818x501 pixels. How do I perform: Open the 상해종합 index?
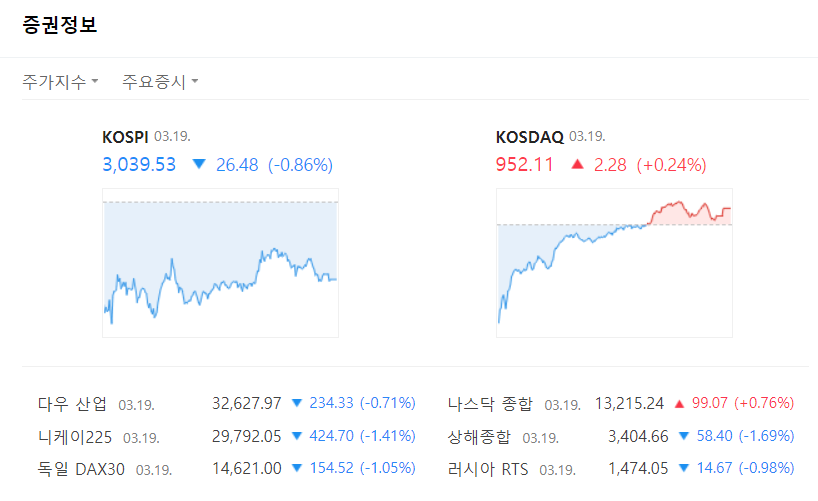(x=479, y=436)
